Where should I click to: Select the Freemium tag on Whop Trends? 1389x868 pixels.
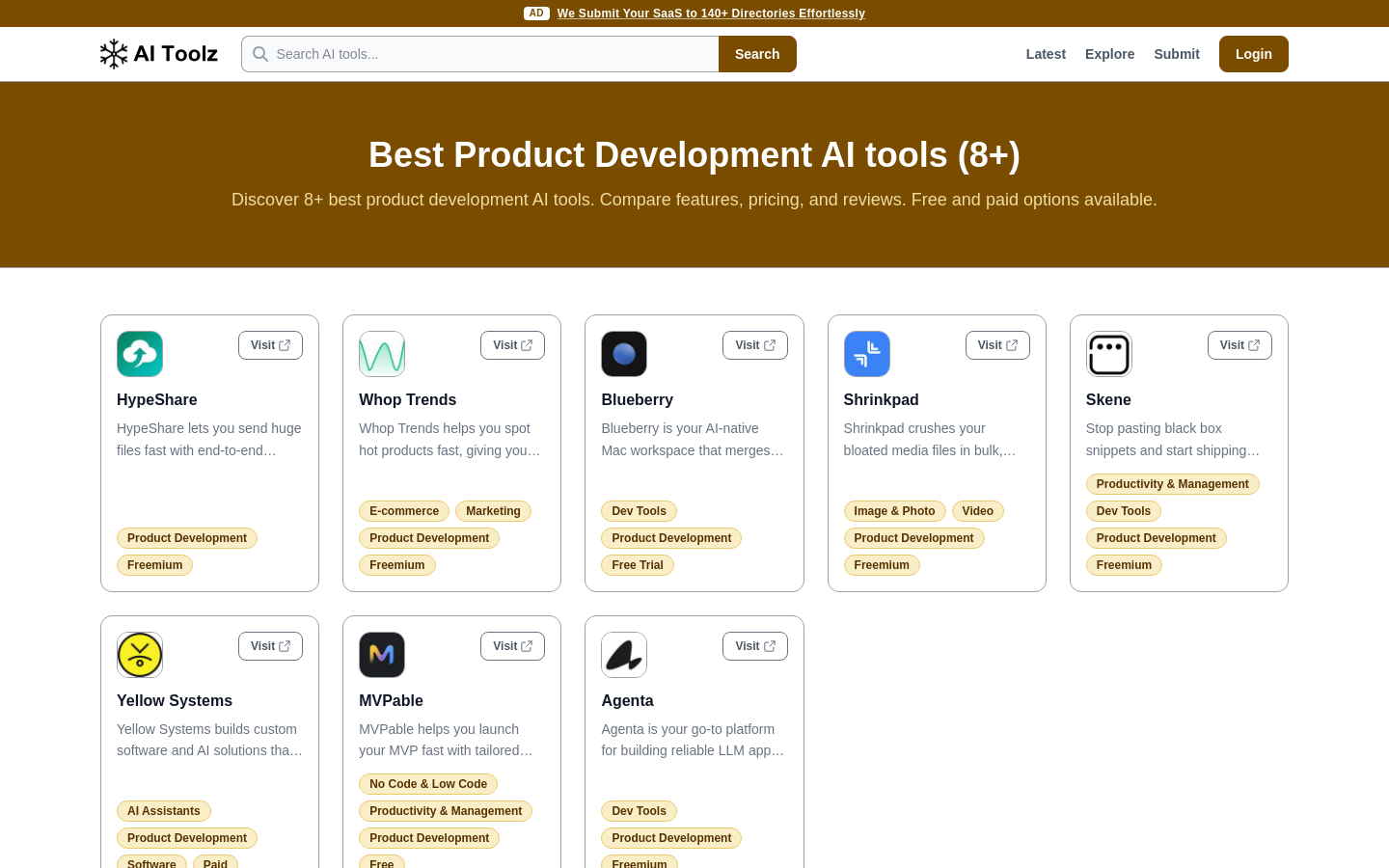point(396,565)
